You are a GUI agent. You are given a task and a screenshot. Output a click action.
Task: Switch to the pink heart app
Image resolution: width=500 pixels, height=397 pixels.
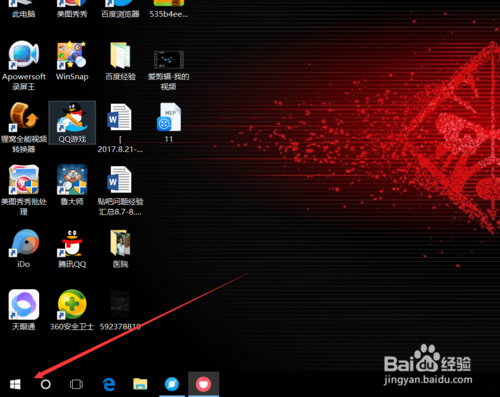pos(203,384)
